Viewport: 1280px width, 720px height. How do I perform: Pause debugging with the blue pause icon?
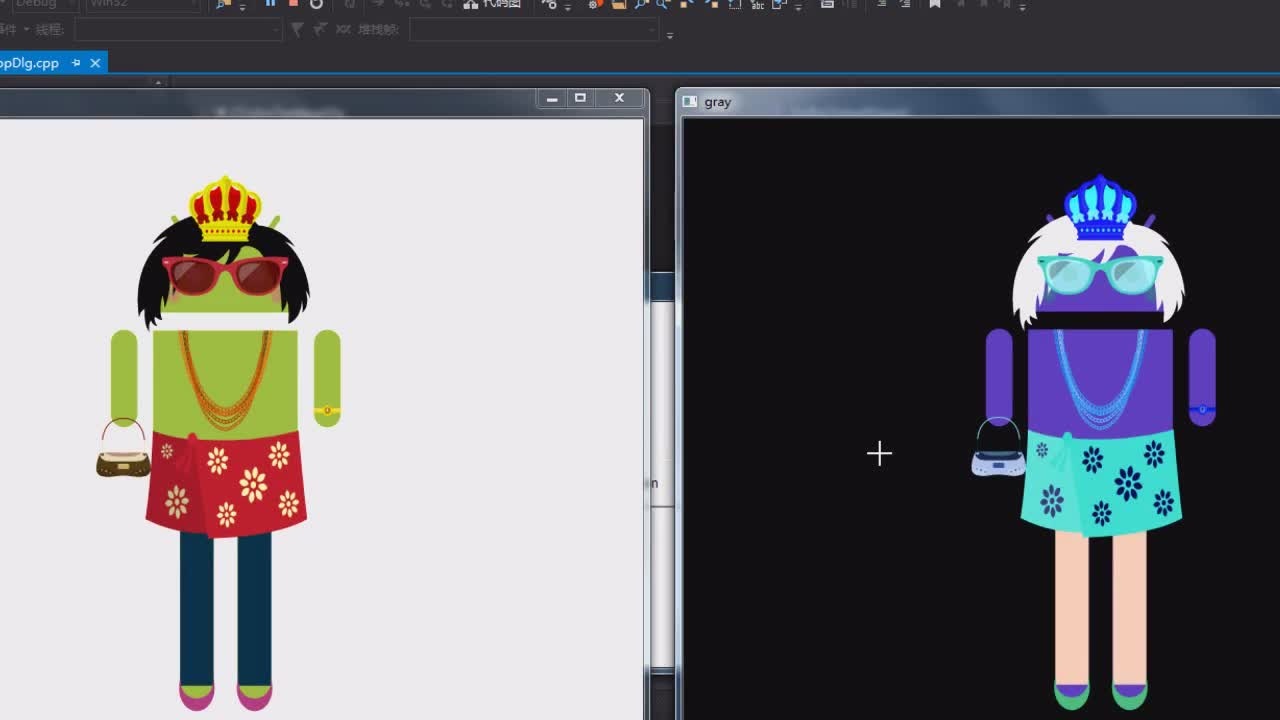[270, 3]
